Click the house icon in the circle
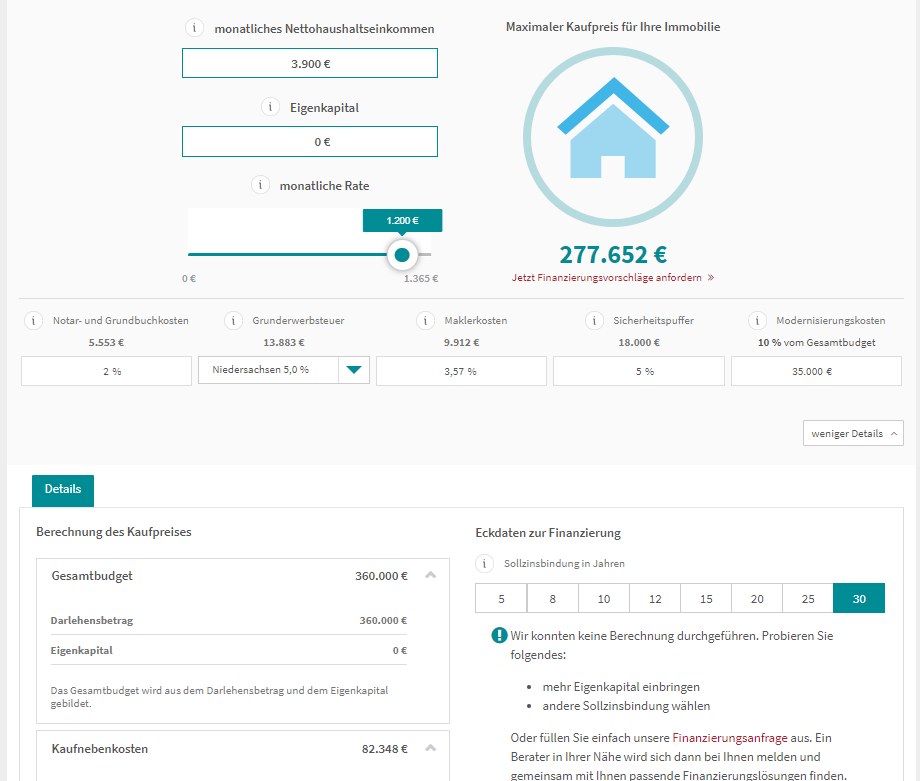This screenshot has width=920, height=781. (613, 128)
